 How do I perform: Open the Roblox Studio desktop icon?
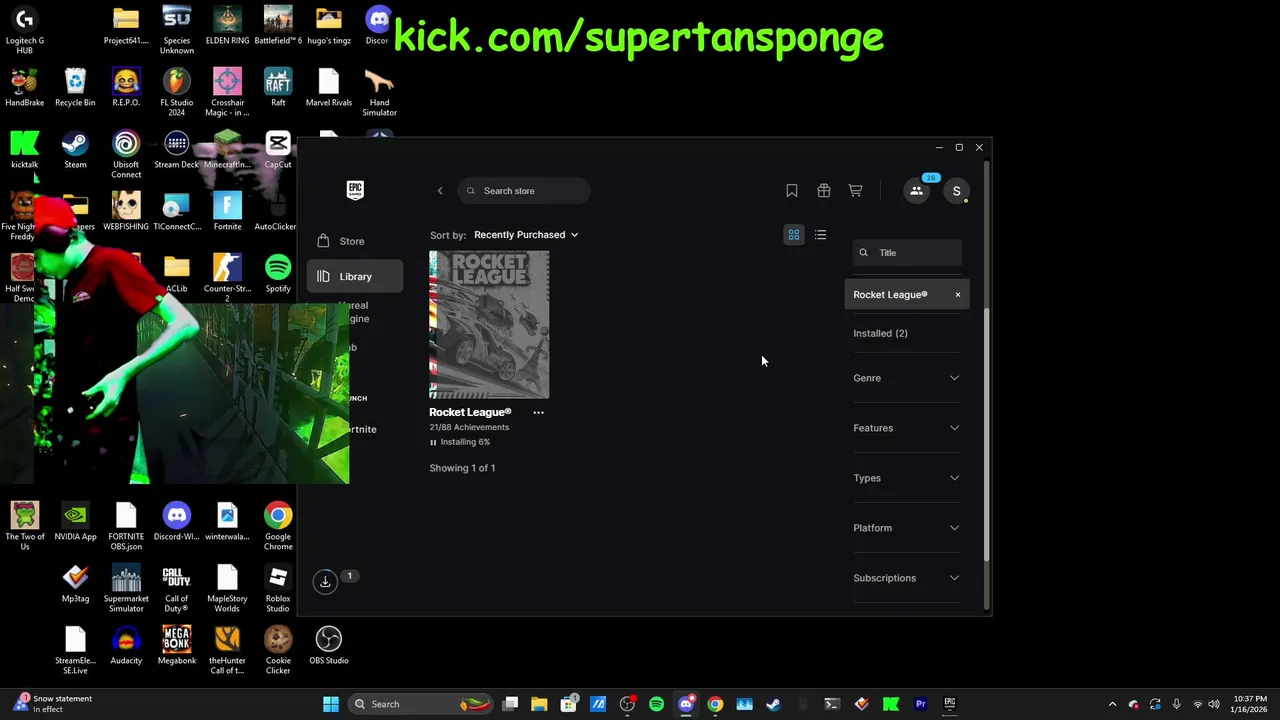(x=278, y=588)
